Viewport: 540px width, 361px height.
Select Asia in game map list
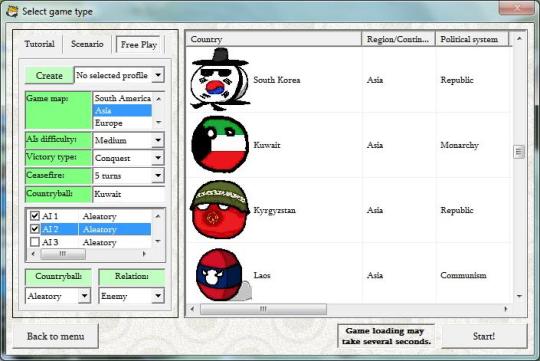pyautogui.click(x=123, y=110)
